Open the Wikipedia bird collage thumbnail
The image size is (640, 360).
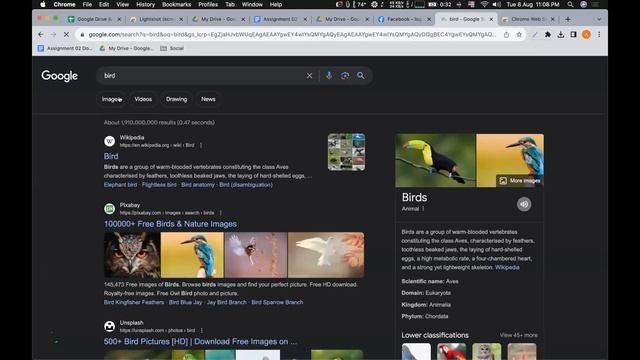coord(346,152)
